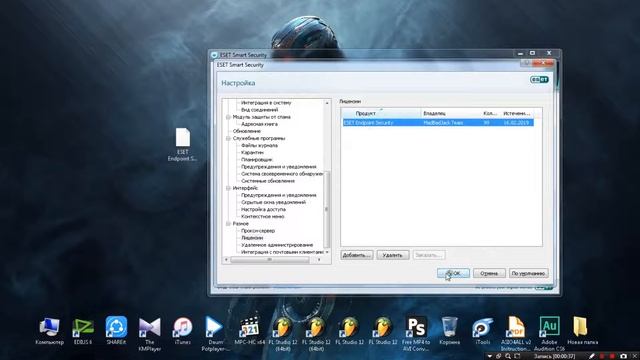Click the settings tree vertical scrollbar thumb

click(327, 209)
